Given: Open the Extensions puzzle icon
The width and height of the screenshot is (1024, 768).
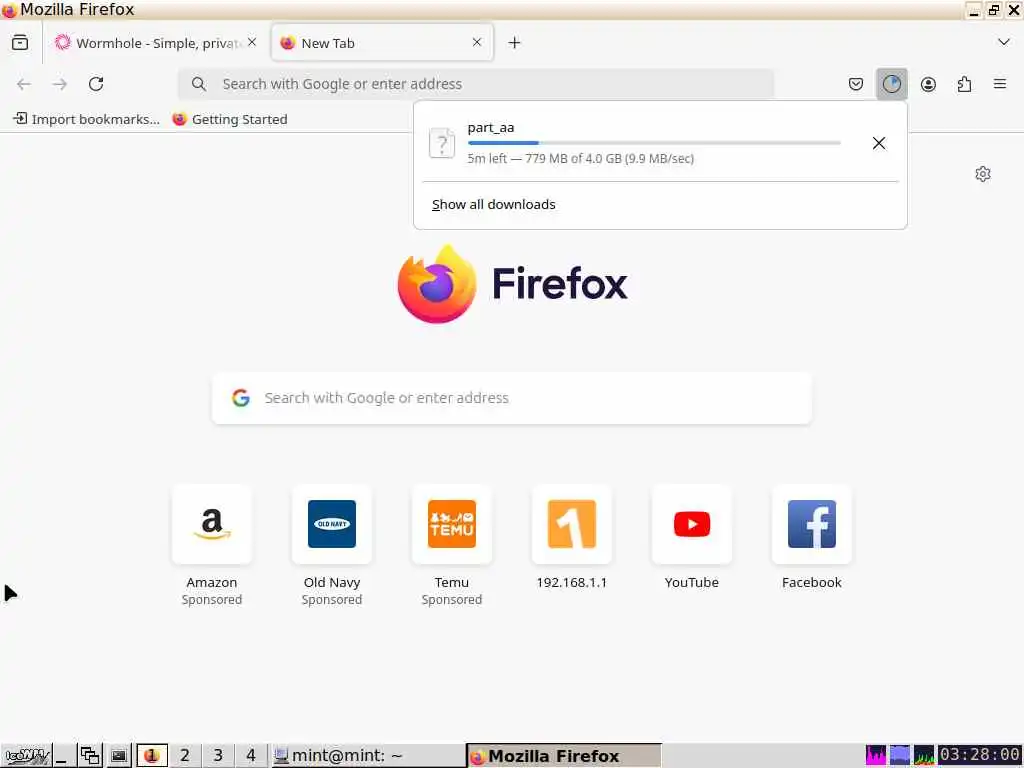Looking at the screenshot, I should (x=964, y=84).
